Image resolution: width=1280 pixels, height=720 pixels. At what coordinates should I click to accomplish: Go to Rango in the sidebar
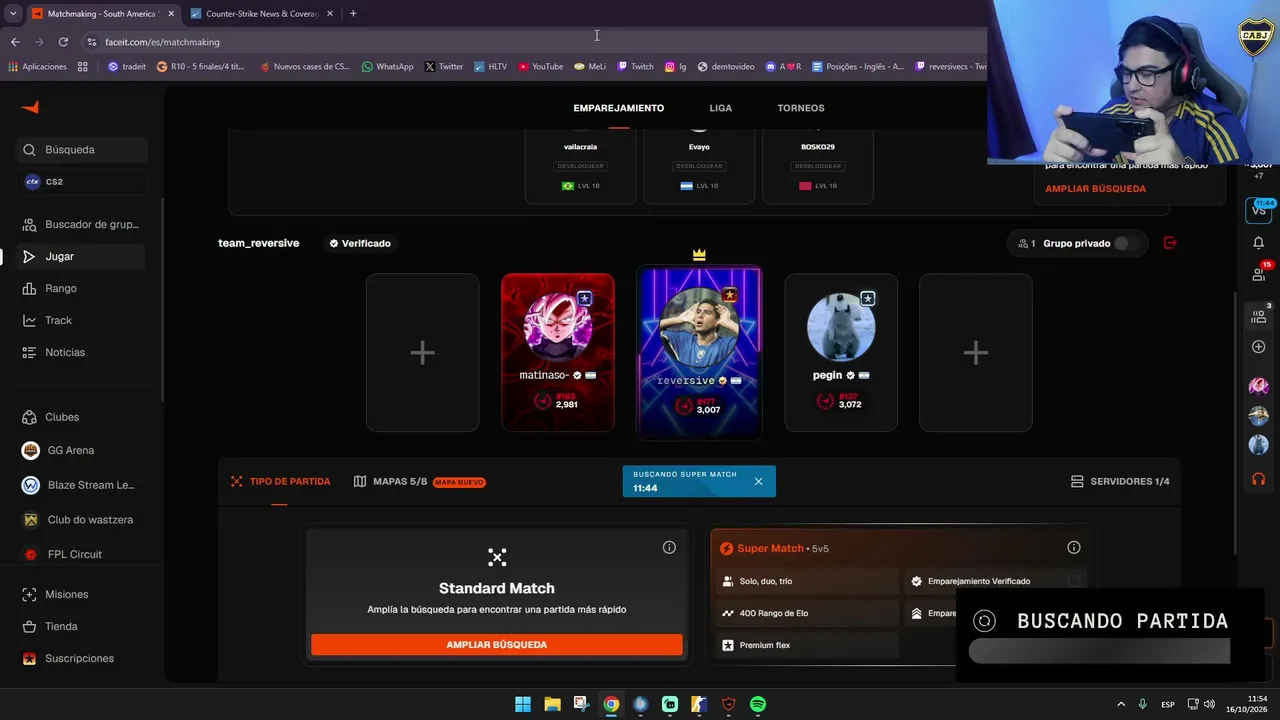tap(82, 288)
